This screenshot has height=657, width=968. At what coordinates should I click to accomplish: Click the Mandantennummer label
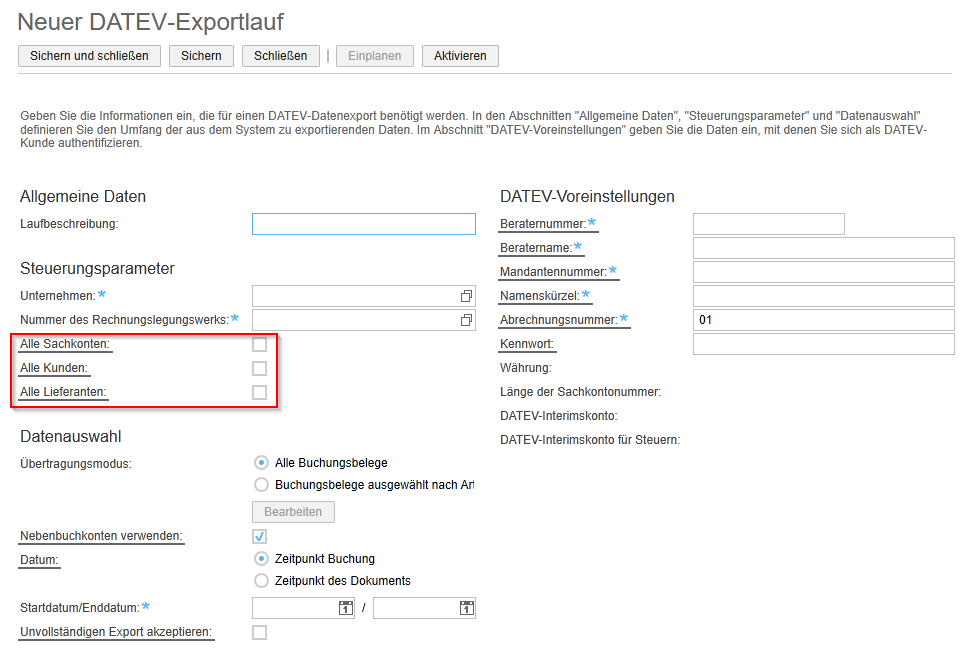click(554, 272)
